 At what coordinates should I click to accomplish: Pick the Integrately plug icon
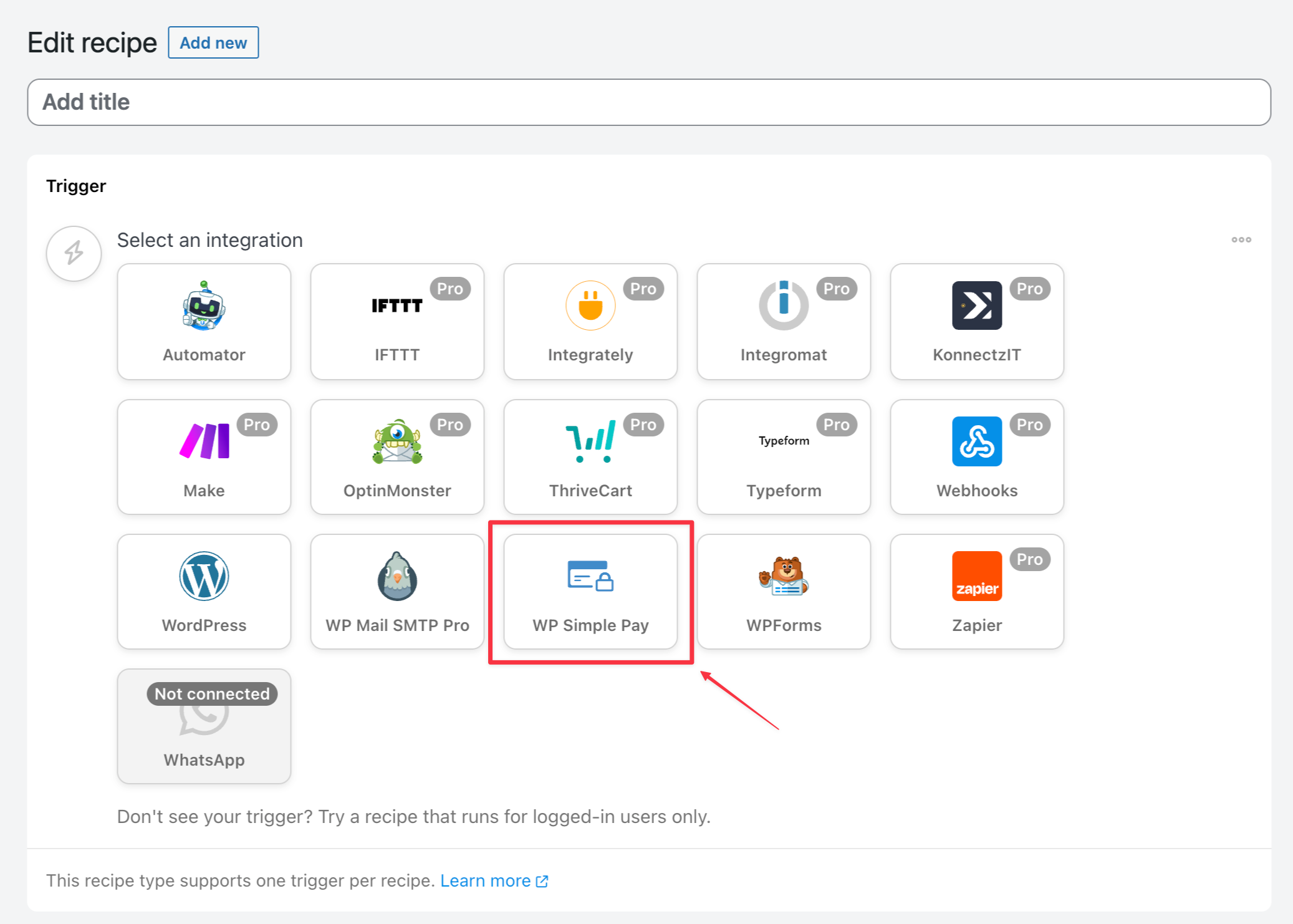pos(590,306)
